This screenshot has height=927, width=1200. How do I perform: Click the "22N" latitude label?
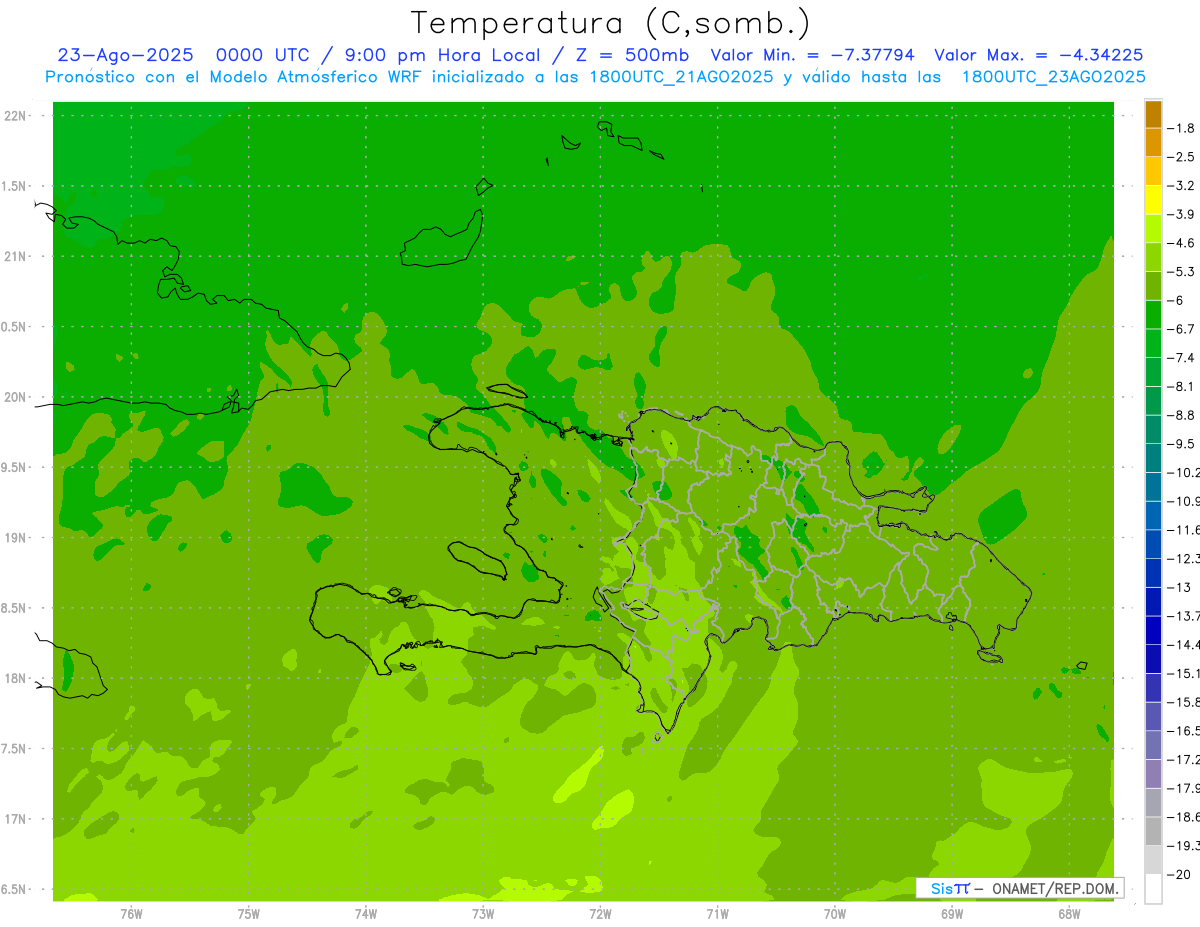click(x=15, y=116)
